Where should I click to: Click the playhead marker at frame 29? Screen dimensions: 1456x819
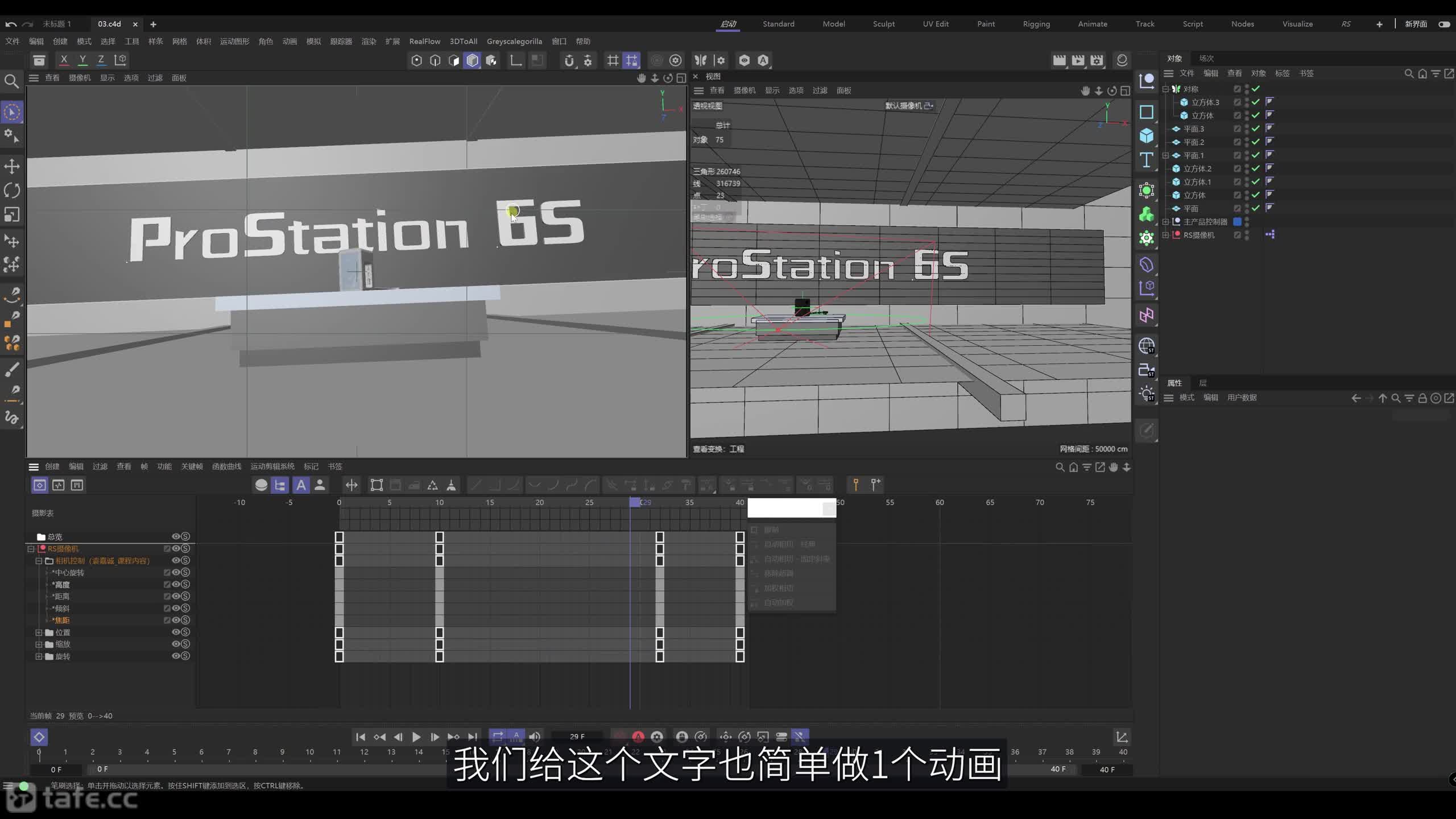tap(635, 502)
